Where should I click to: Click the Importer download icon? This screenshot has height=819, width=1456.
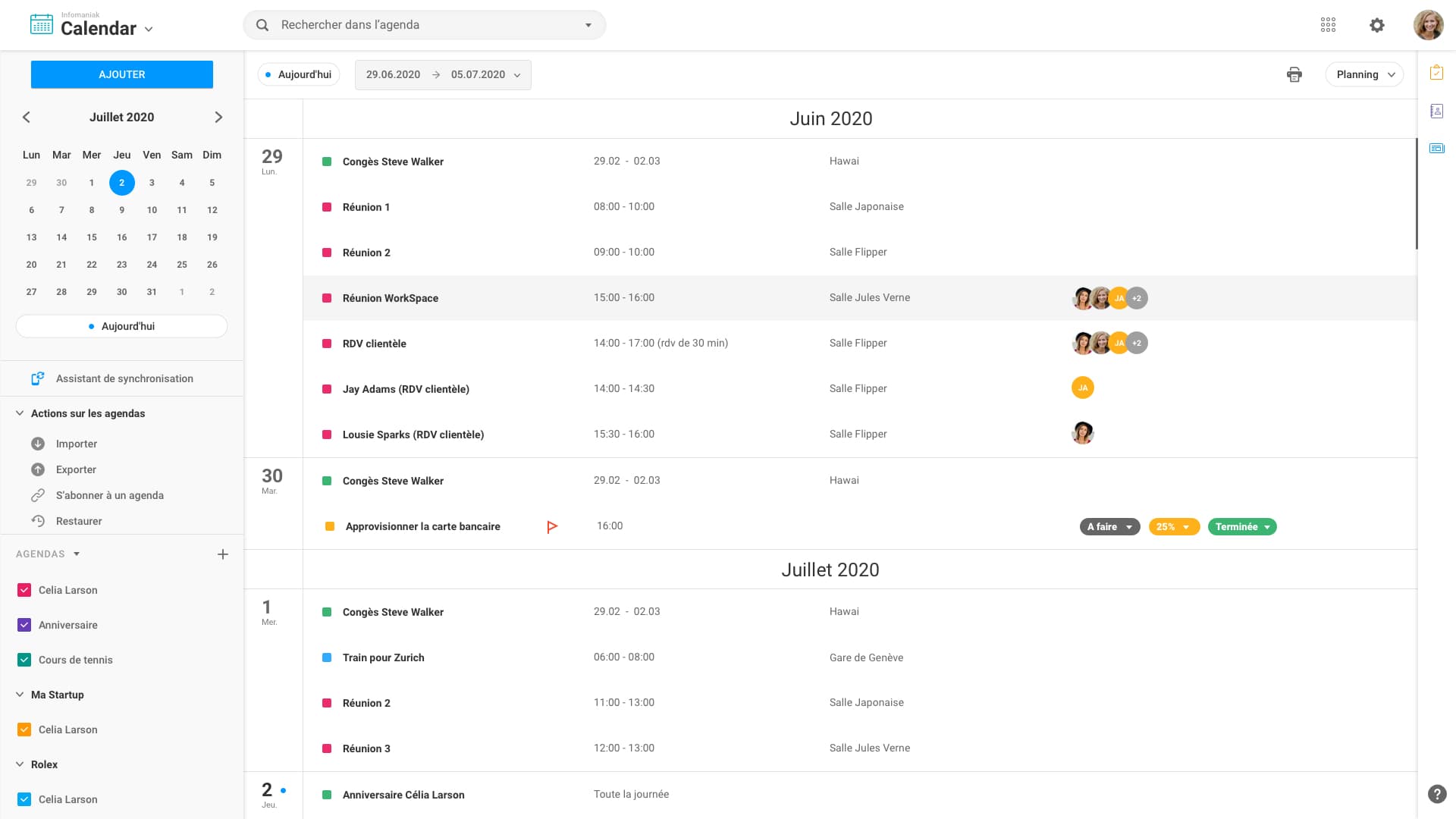pyautogui.click(x=38, y=444)
